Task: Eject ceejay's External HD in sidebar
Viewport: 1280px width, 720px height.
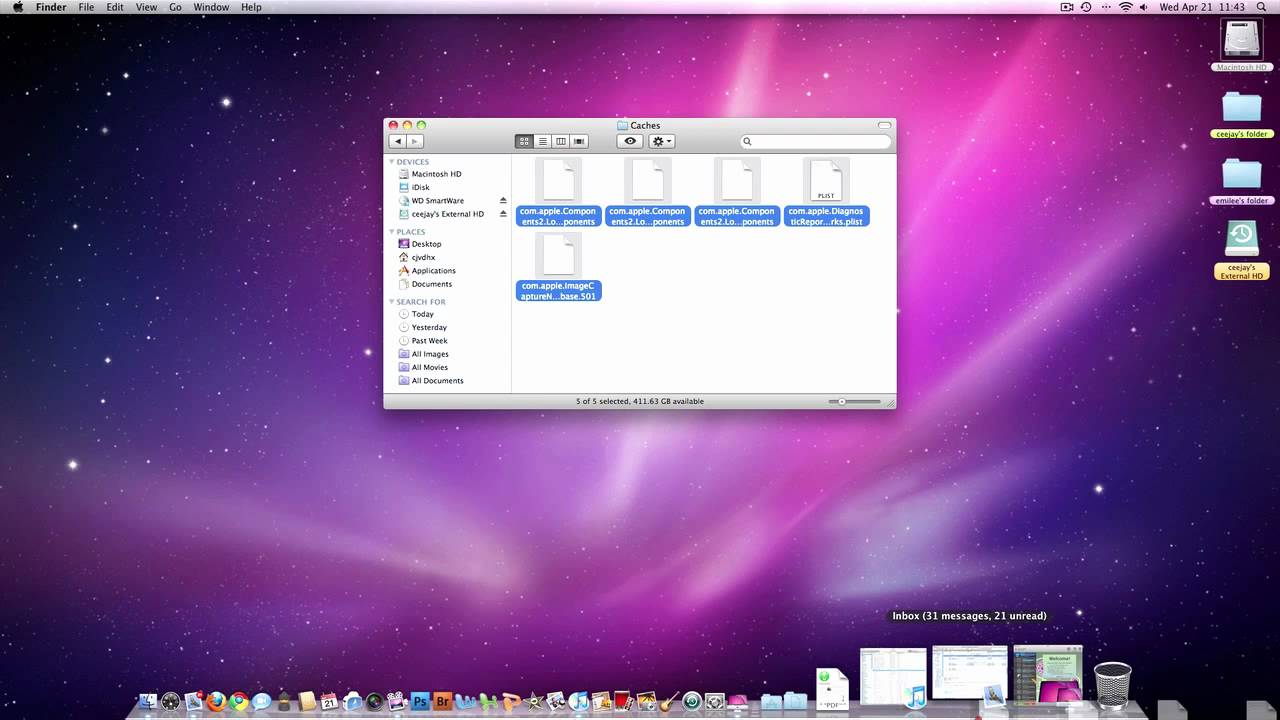Action: (x=503, y=214)
